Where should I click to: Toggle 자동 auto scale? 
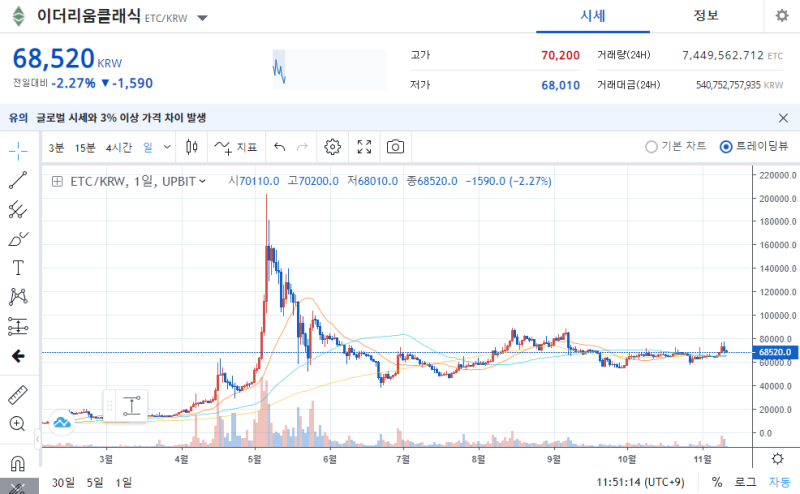click(780, 482)
